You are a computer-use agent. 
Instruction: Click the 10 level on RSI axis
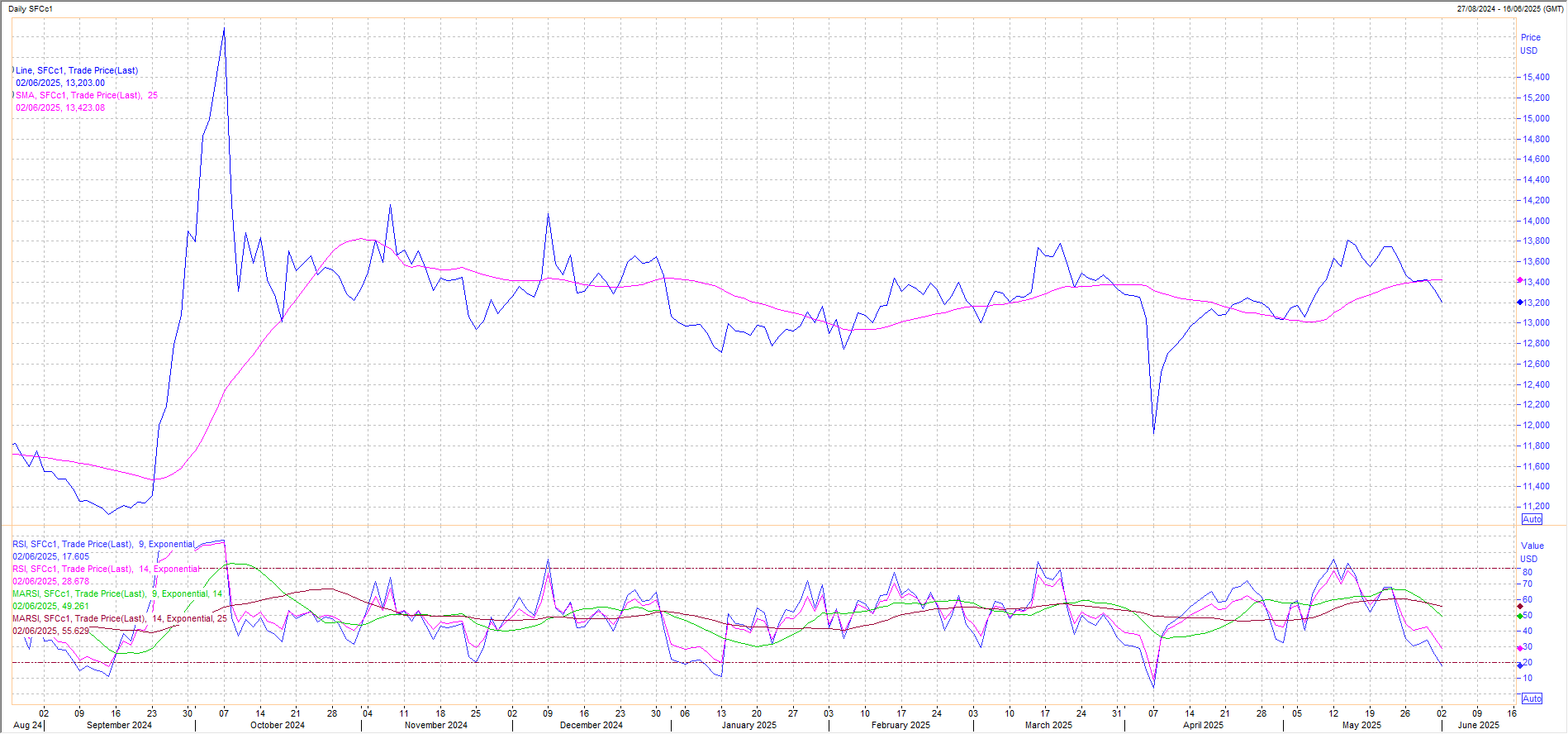1528,679
